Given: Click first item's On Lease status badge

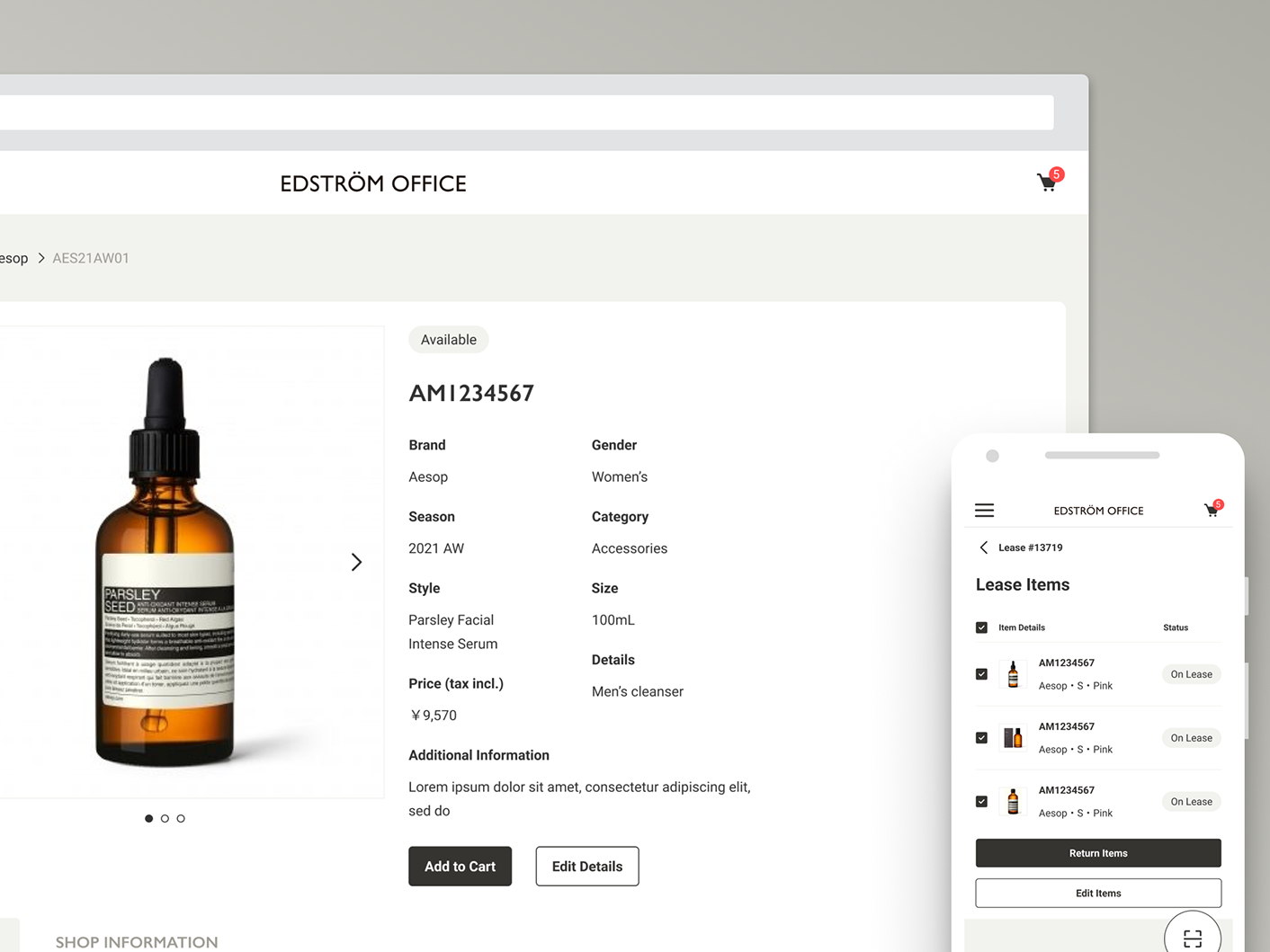Looking at the screenshot, I should [x=1191, y=674].
